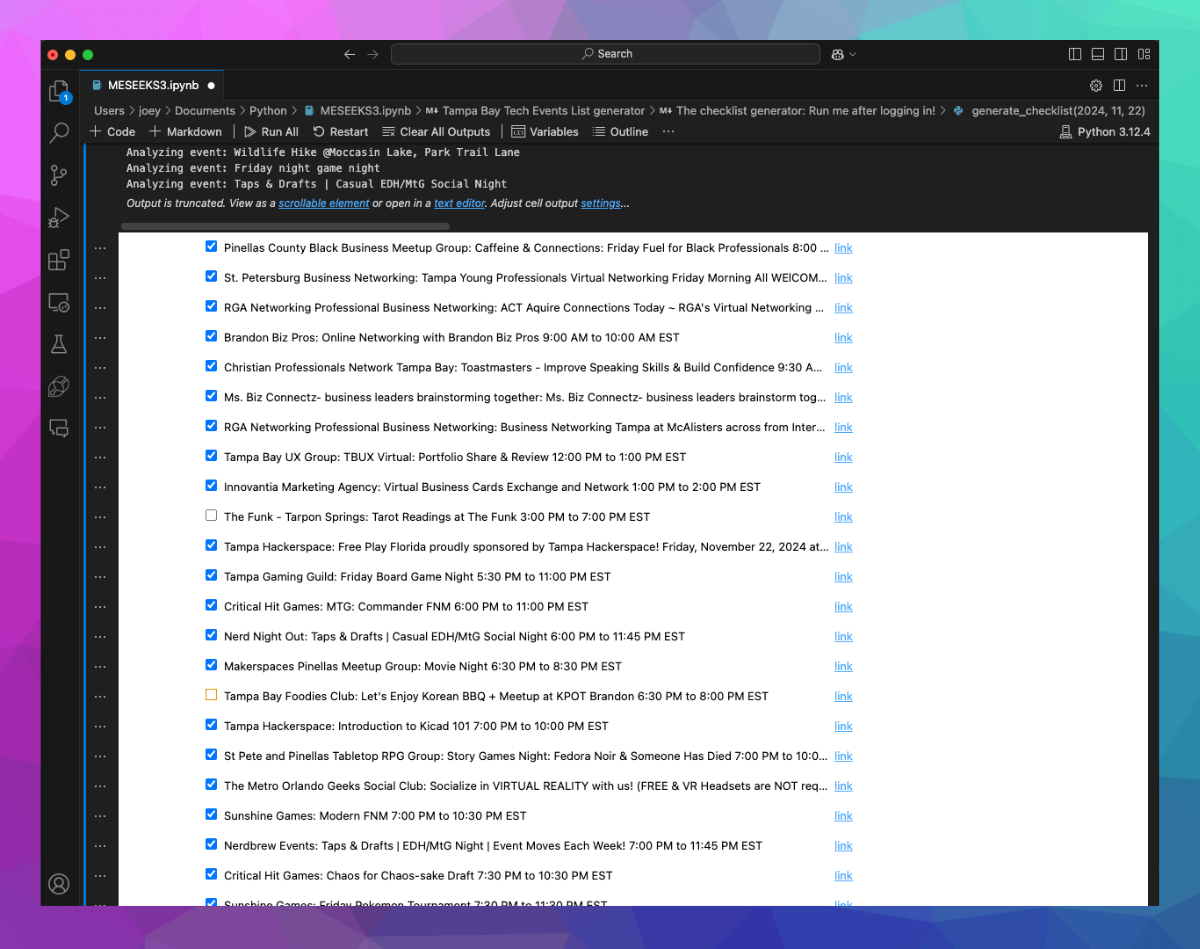Click the Metro Orlando Geeks Social Club text
Image resolution: width=1200 pixels, height=949 pixels.
(526, 786)
